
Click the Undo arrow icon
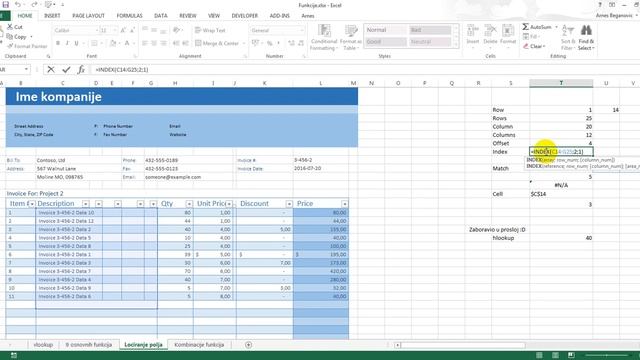(18, 4)
